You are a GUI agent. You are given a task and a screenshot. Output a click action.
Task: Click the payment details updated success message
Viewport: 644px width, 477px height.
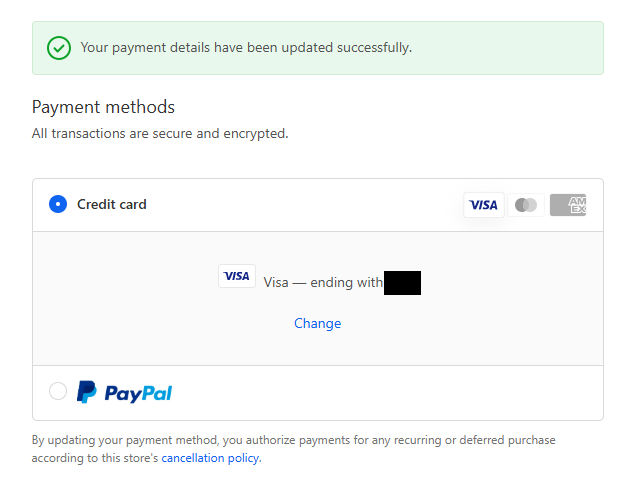pos(246,47)
